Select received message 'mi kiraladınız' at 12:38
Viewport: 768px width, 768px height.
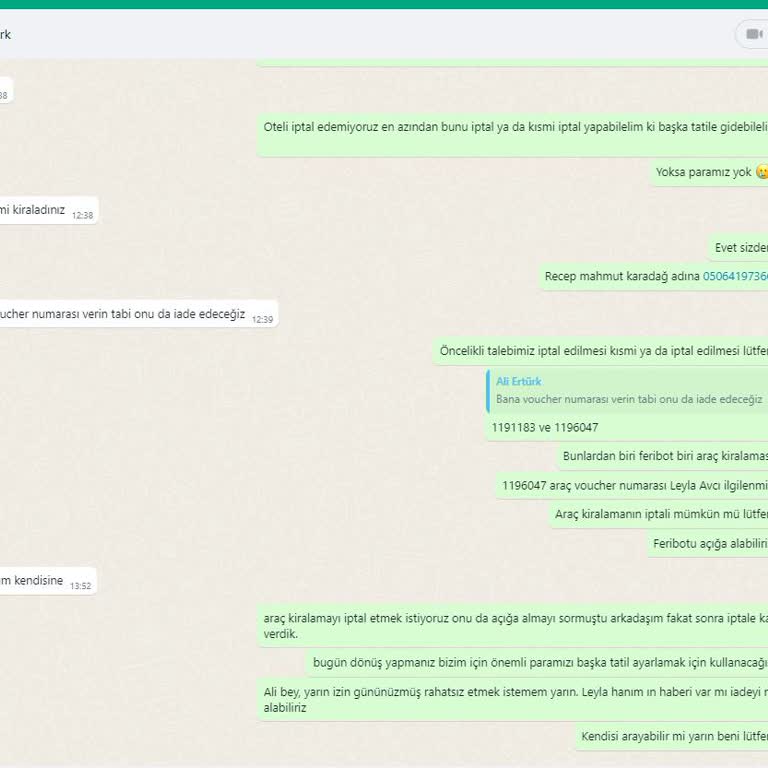click(49, 210)
